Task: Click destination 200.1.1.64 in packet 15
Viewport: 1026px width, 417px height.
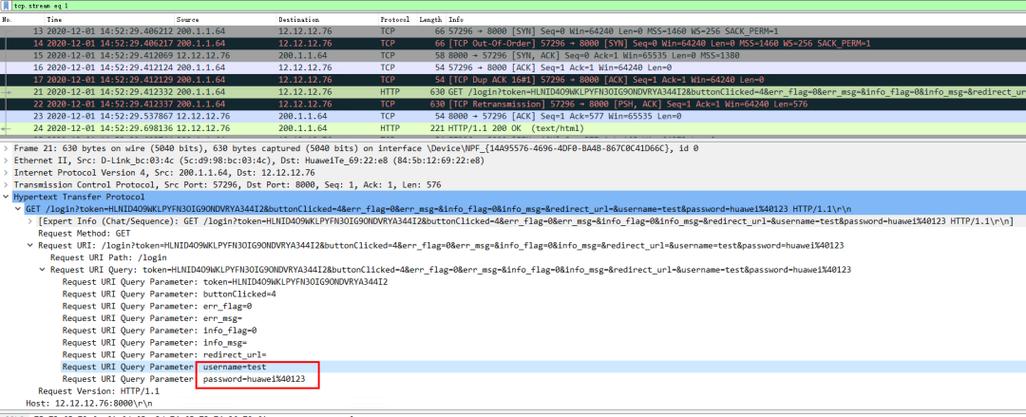Action: tap(302, 56)
